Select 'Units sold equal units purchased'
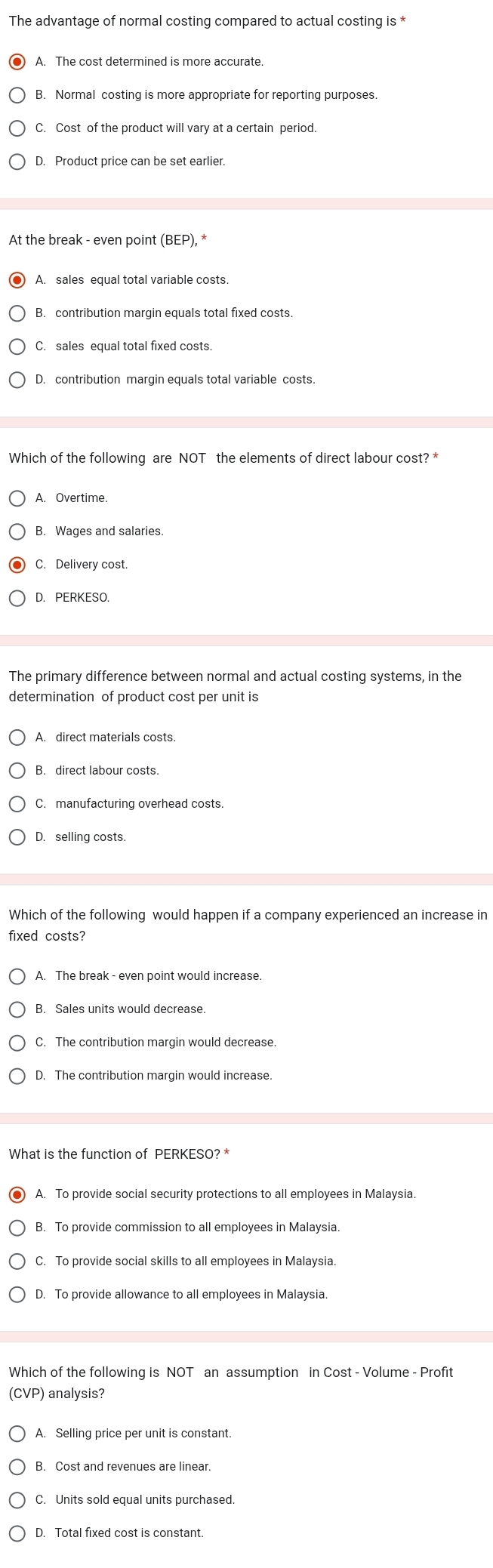Viewport: 493px width, 1568px height. click(x=17, y=1500)
